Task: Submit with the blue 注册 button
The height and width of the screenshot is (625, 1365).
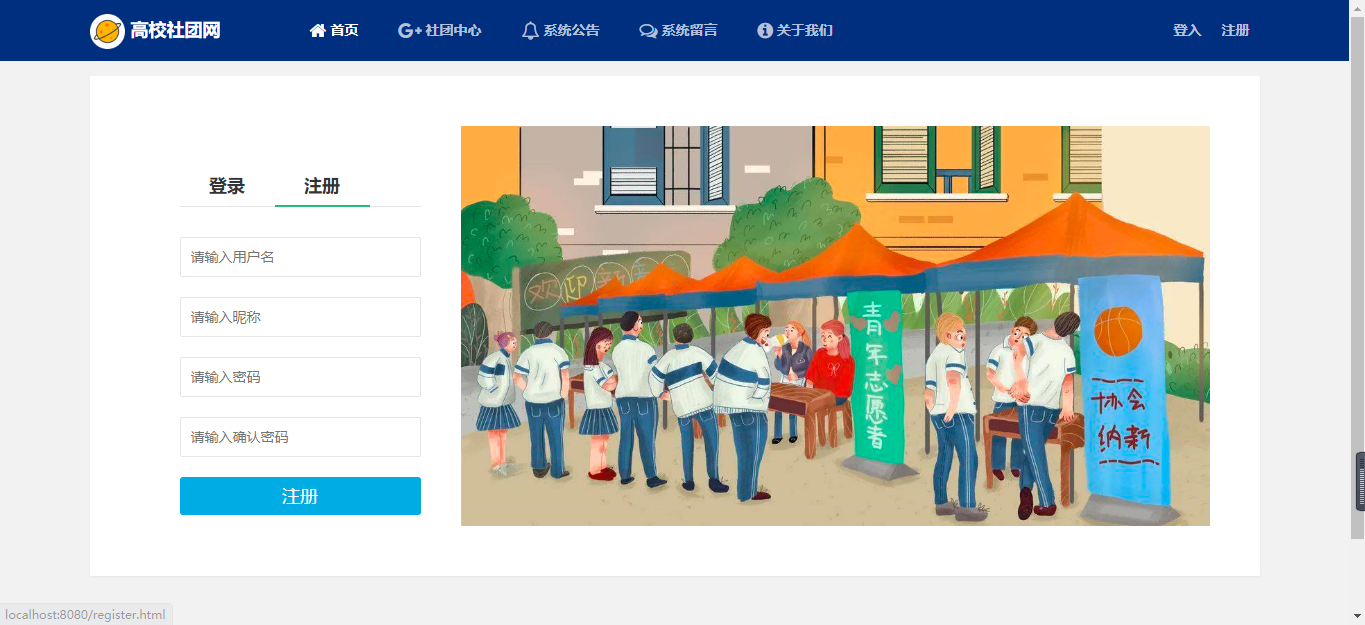Action: pyautogui.click(x=300, y=496)
